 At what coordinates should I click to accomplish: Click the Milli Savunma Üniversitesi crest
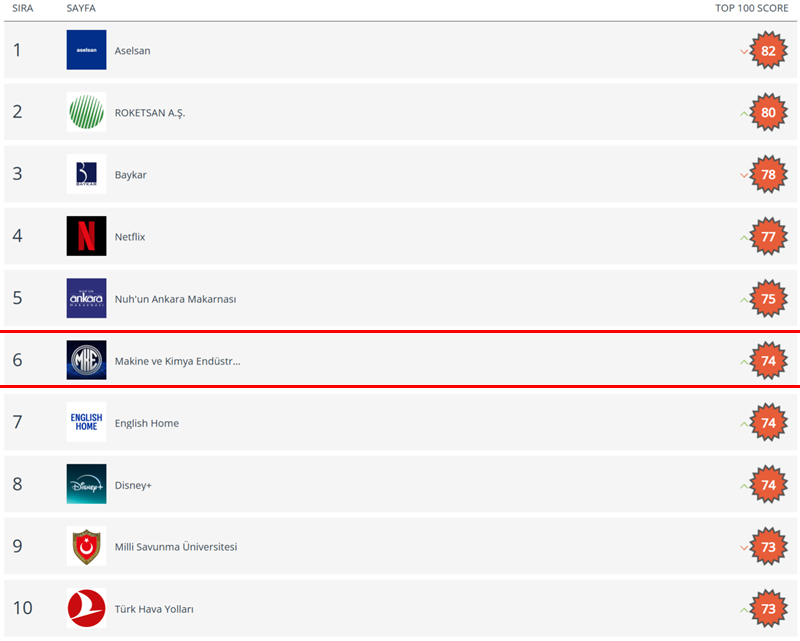click(x=86, y=546)
